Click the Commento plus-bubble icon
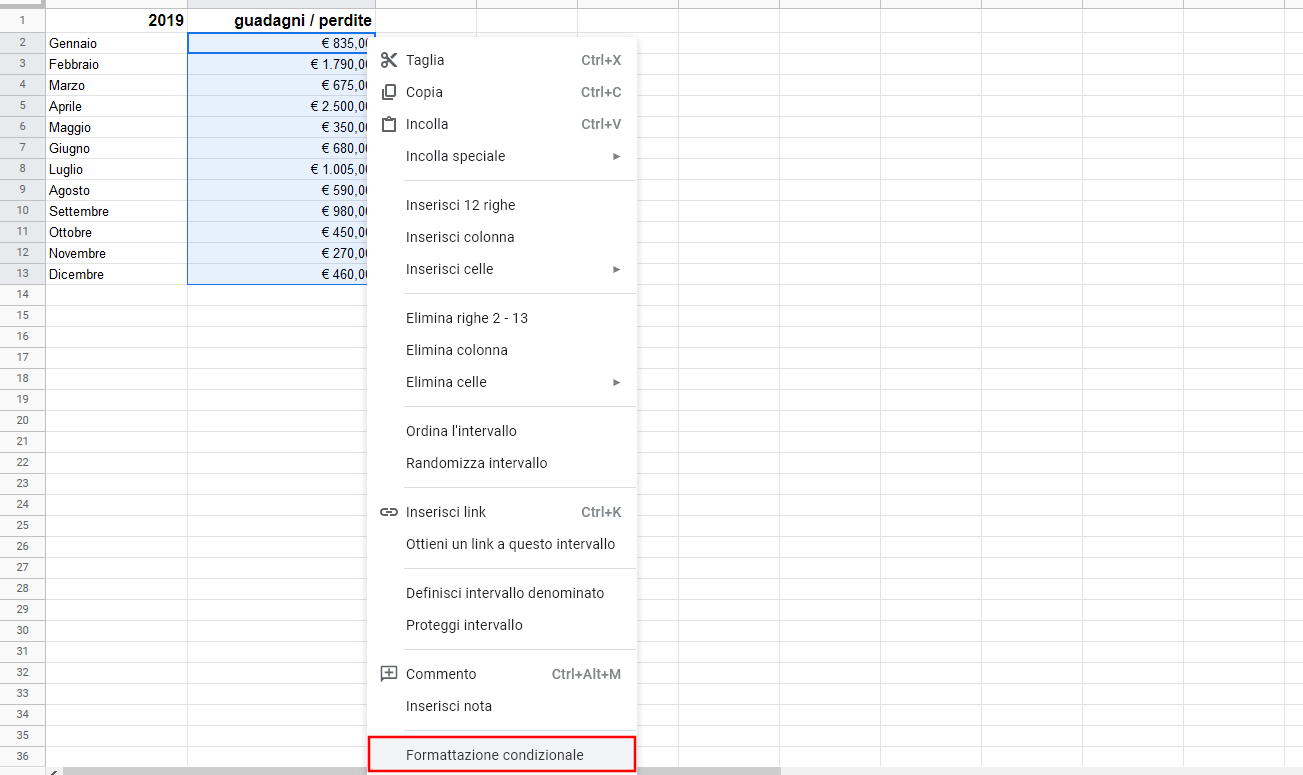This screenshot has width=1303, height=775. coord(389,674)
